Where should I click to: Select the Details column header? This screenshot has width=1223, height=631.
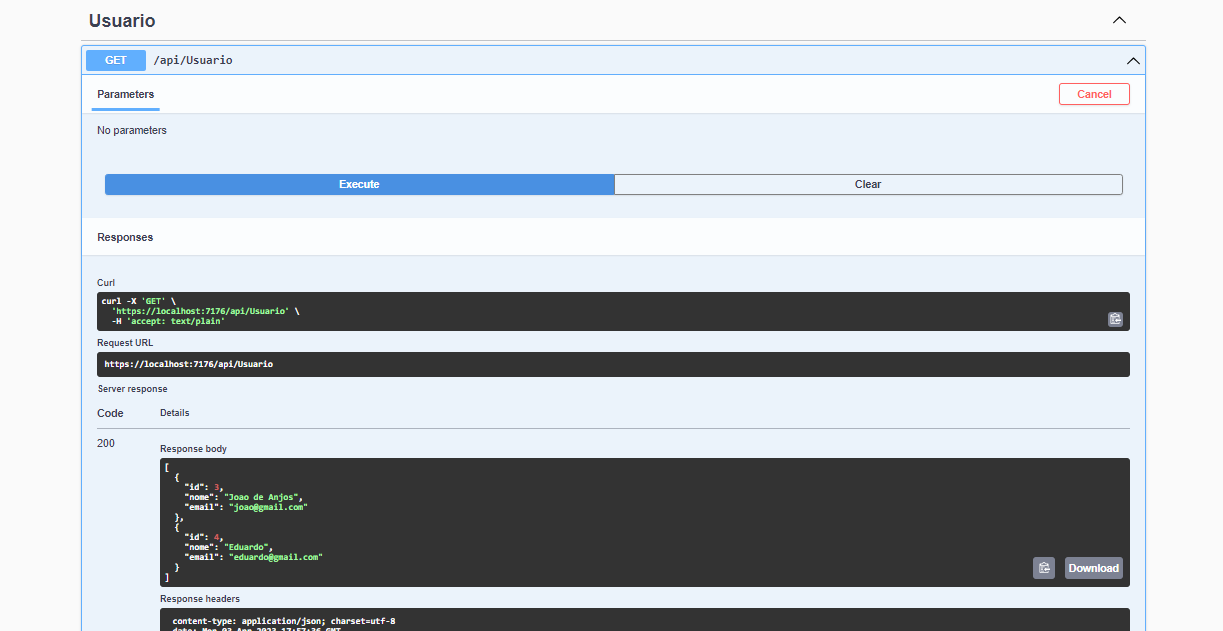click(174, 412)
